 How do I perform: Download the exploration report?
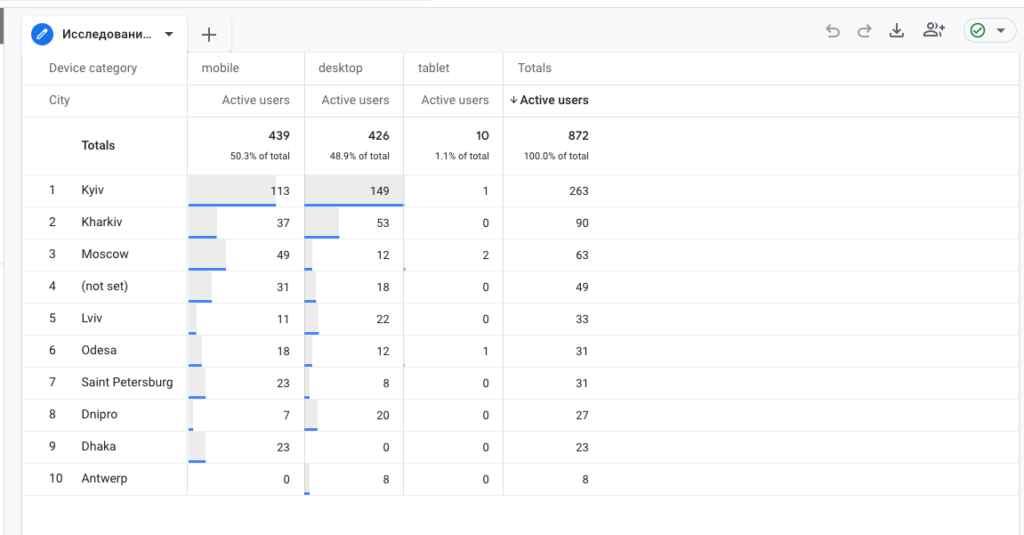897,31
